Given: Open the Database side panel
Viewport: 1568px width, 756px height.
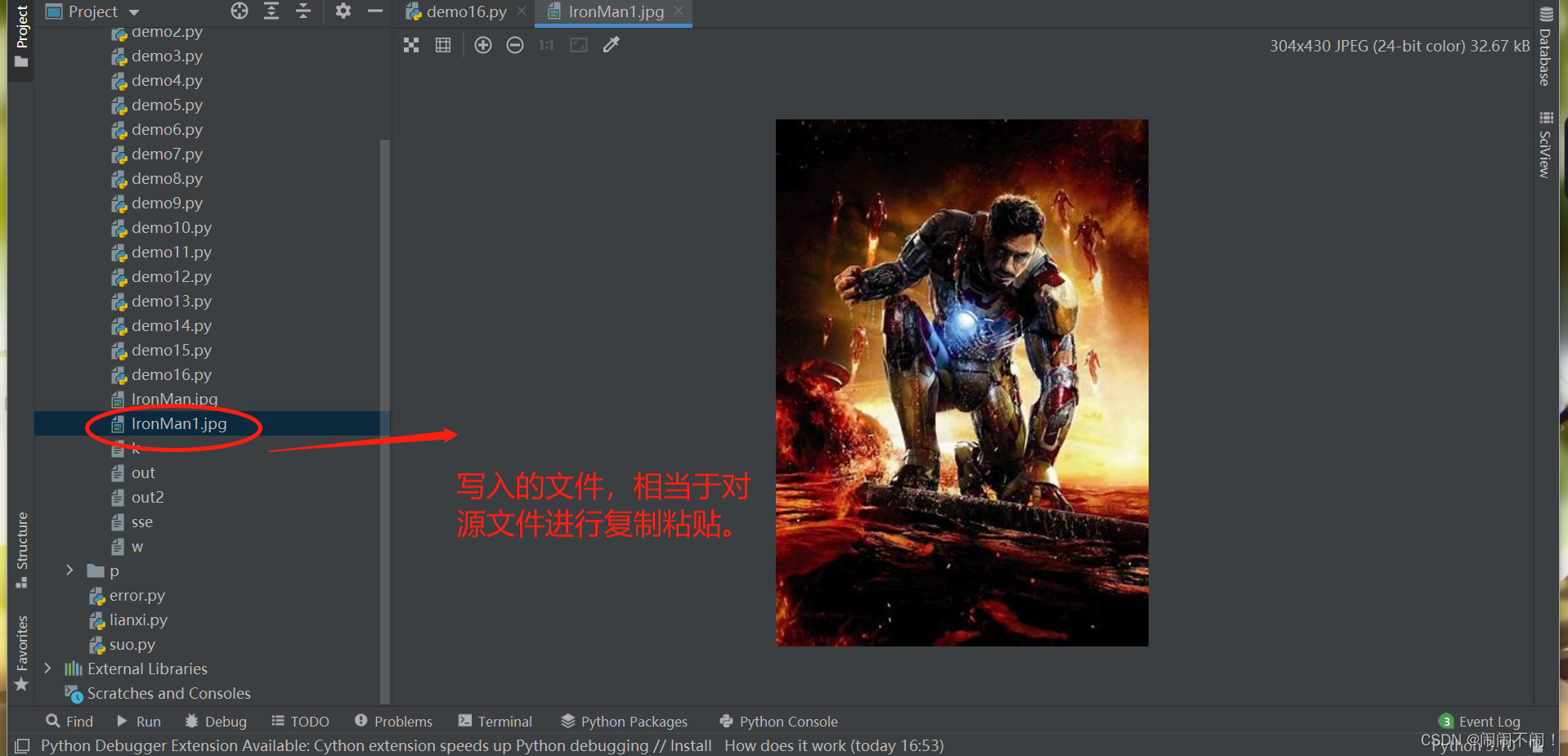Looking at the screenshot, I should click(x=1545, y=47).
